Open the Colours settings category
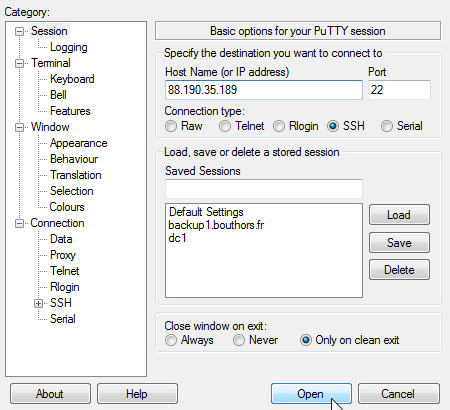450x410 pixels. (67, 207)
